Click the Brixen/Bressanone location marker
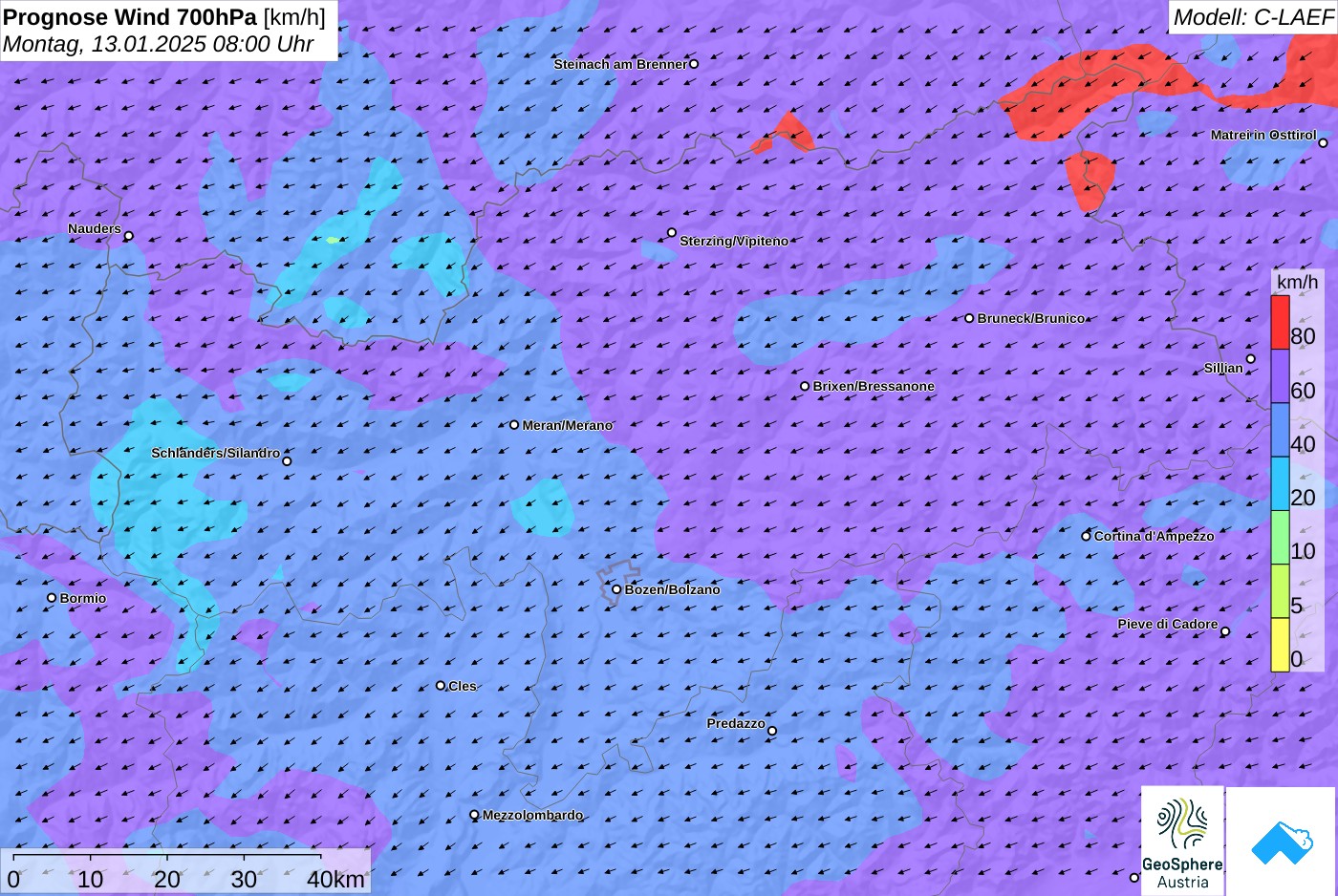The image size is (1338, 896). click(805, 386)
